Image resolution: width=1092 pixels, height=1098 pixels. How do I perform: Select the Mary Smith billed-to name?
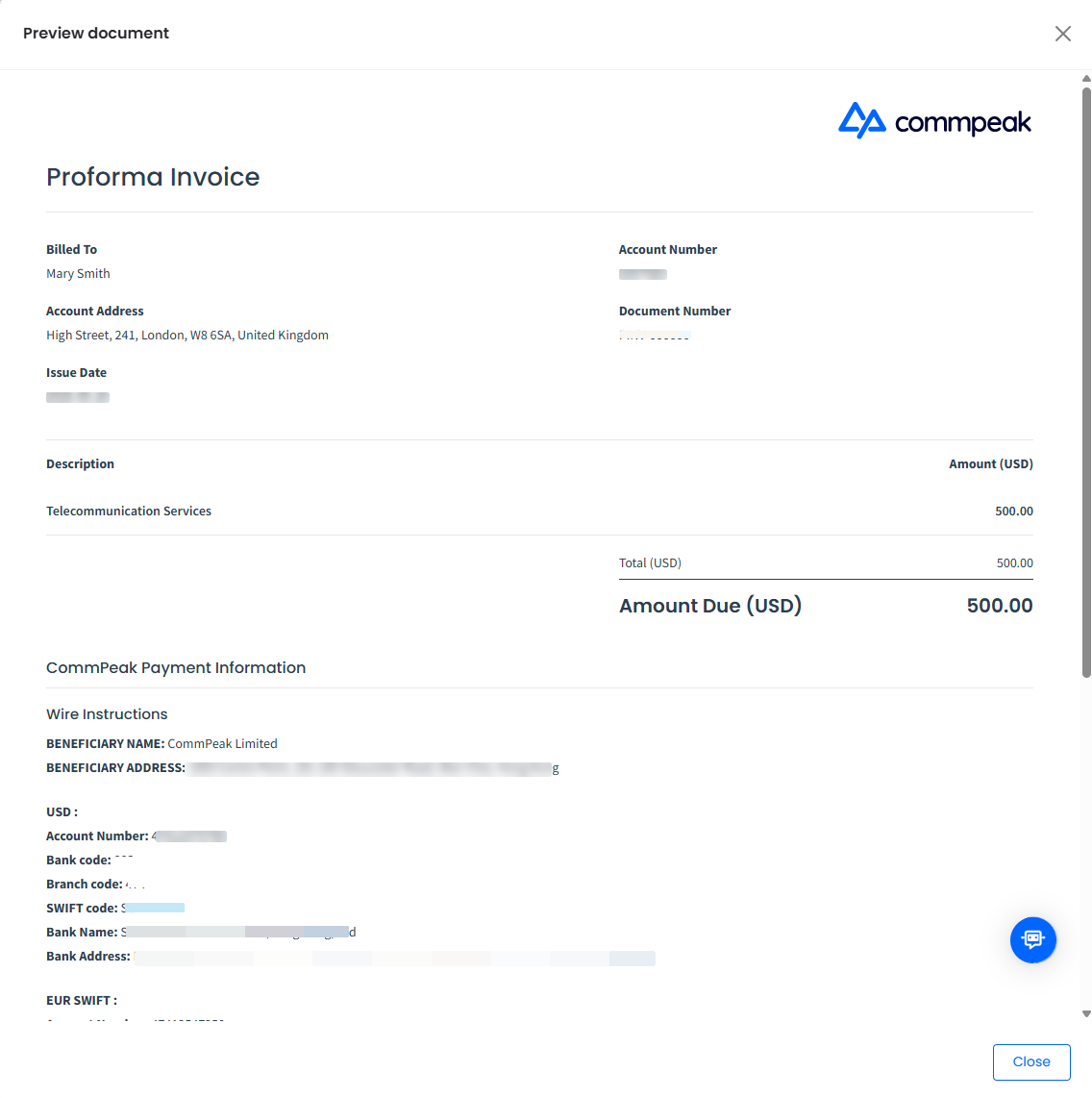pyautogui.click(x=78, y=274)
